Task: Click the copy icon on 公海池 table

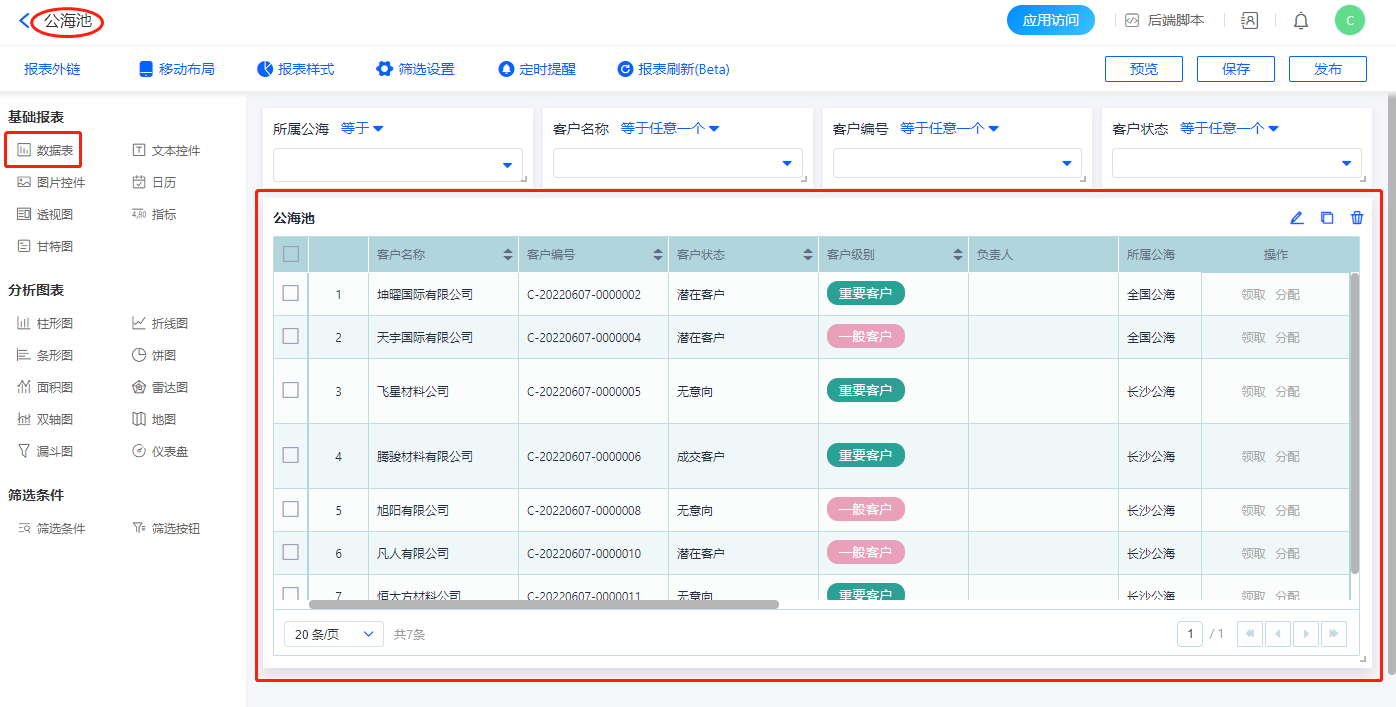Action: click(x=1327, y=218)
